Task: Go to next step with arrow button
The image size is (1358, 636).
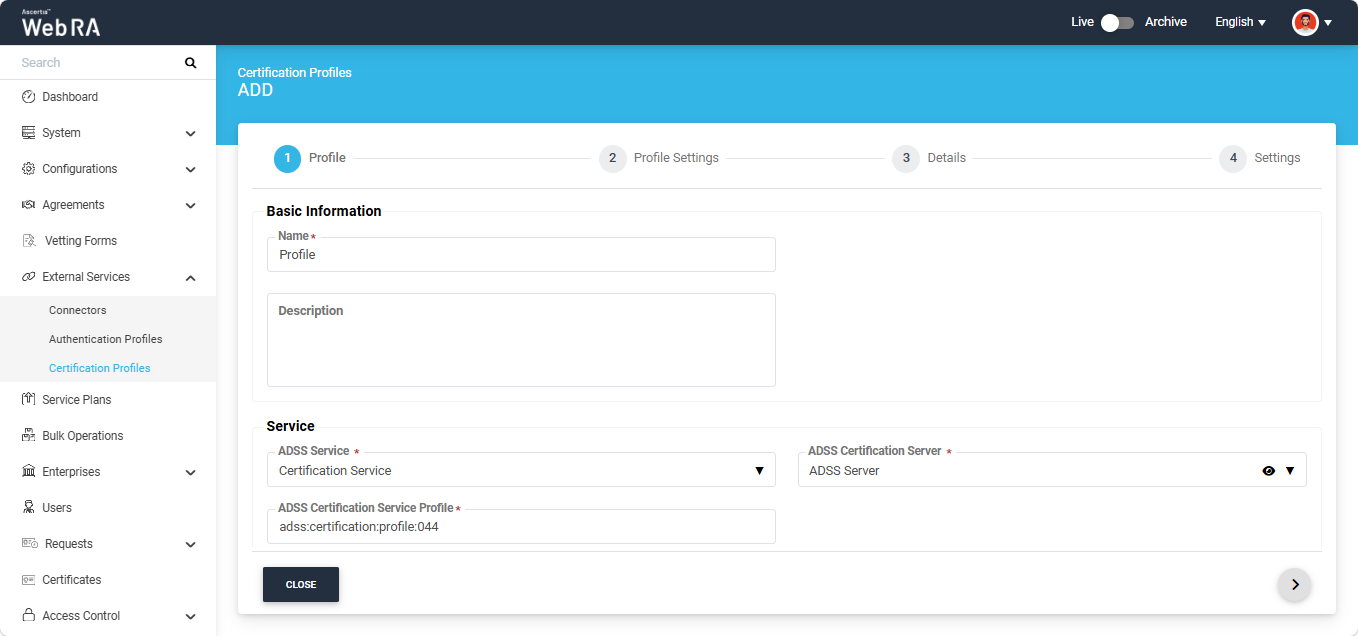Action: click(x=1295, y=585)
